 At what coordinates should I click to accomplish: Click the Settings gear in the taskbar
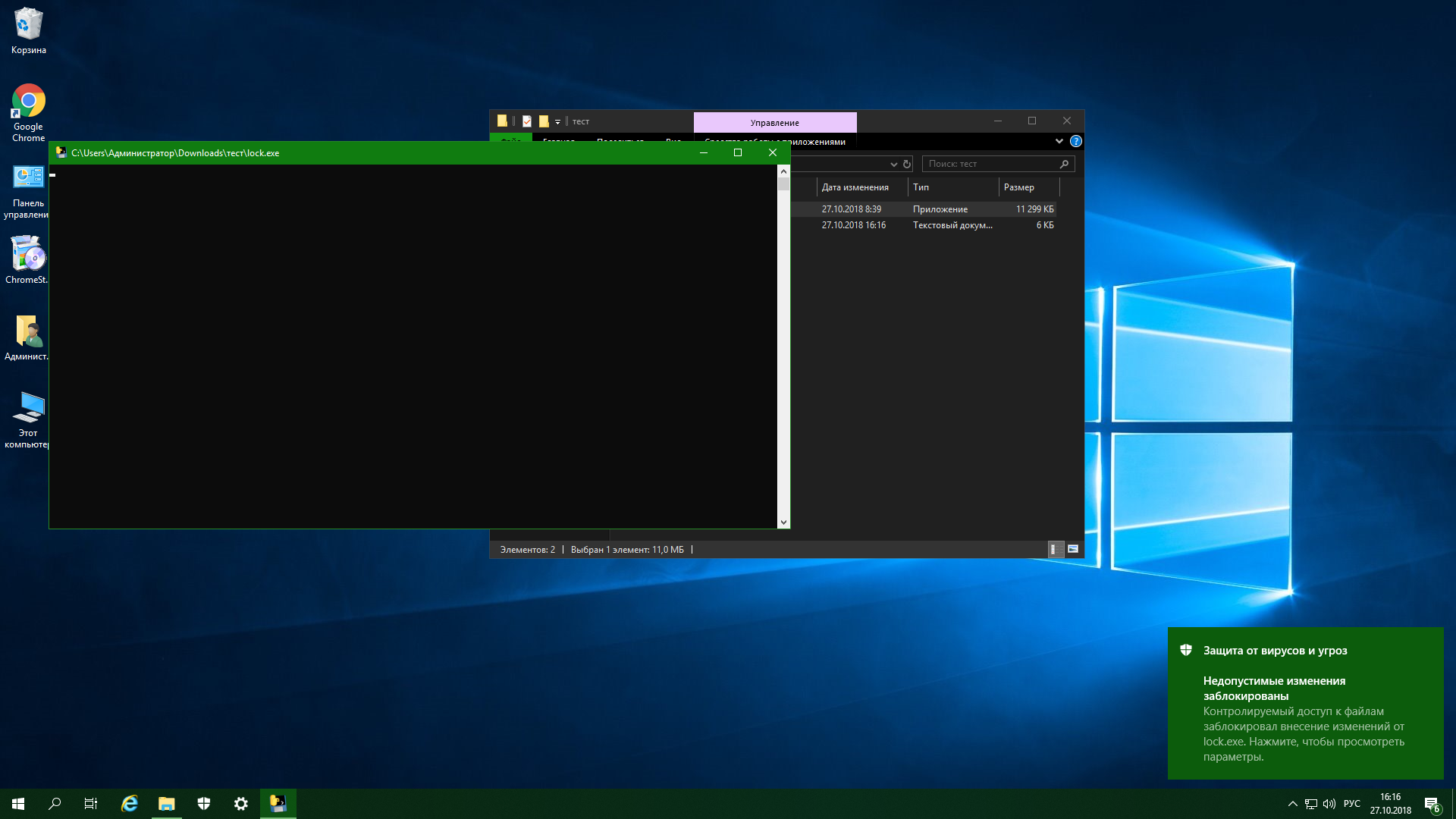coord(240,804)
